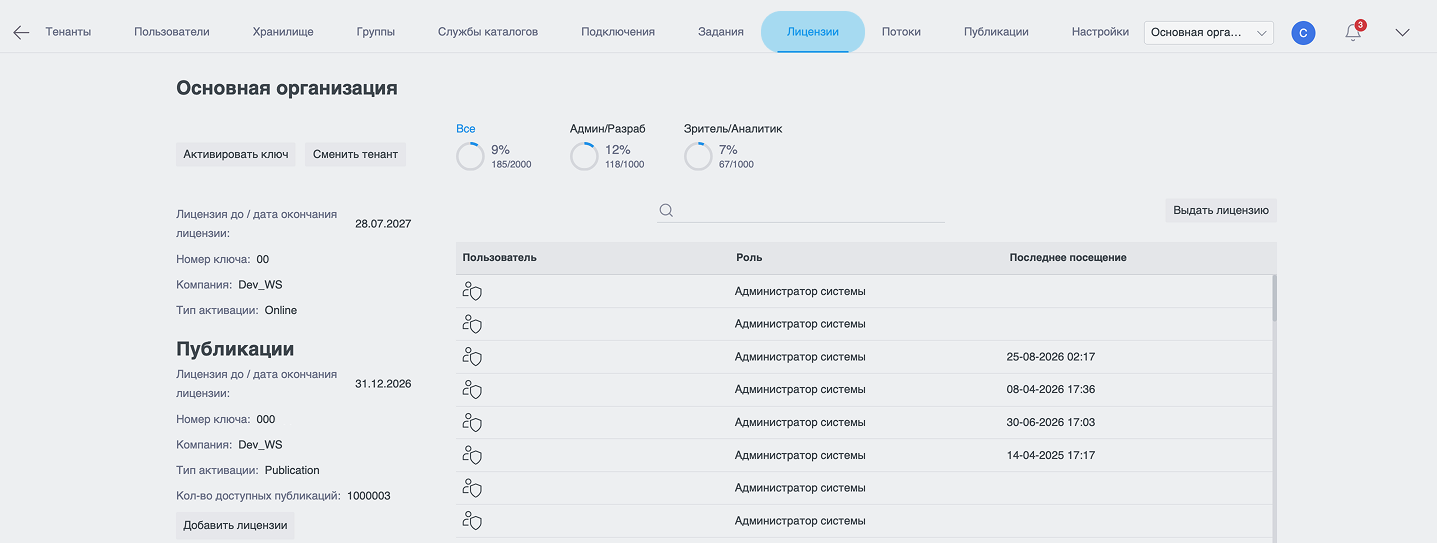
Task: Select the Лицензии tab
Action: (813, 32)
